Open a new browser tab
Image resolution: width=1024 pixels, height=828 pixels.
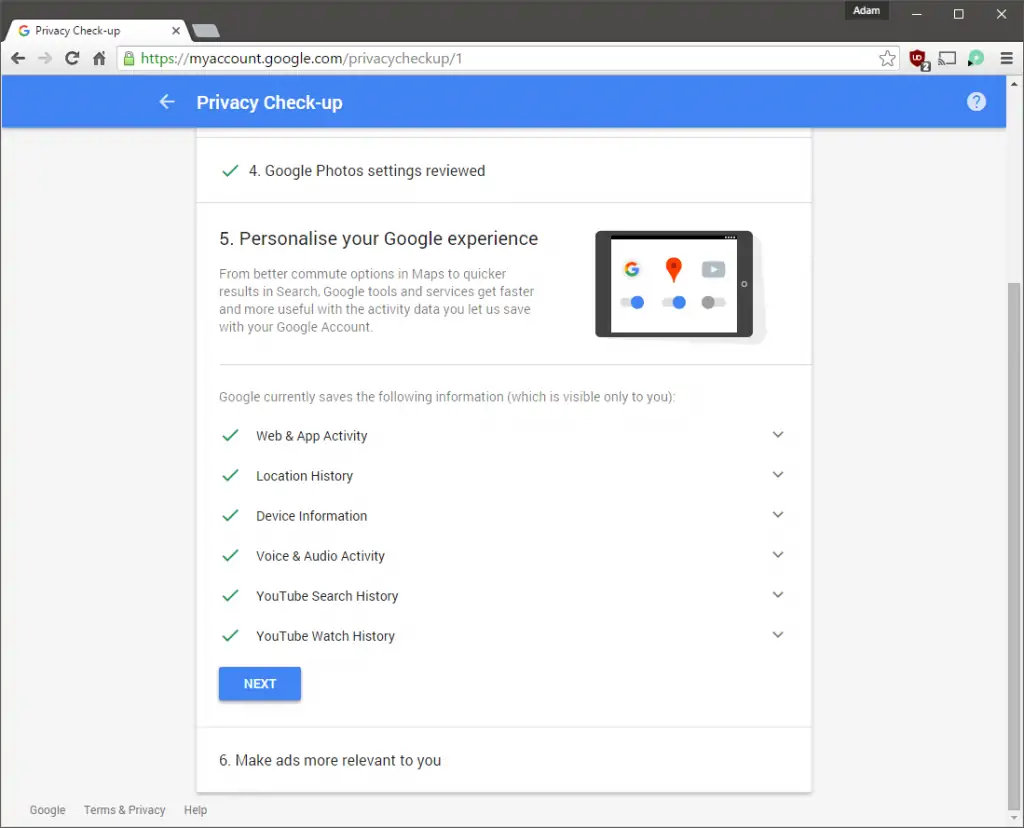click(206, 31)
